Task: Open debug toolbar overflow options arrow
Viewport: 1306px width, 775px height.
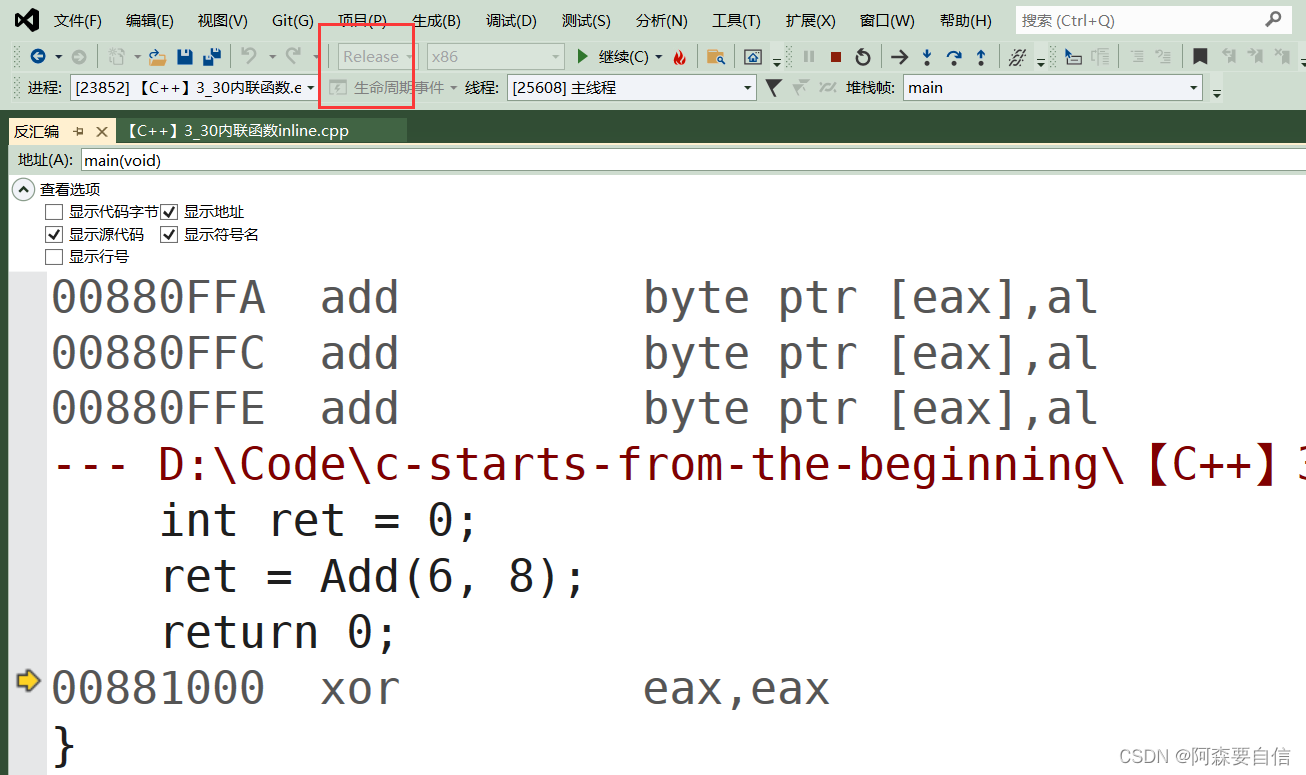Action: click(1040, 61)
